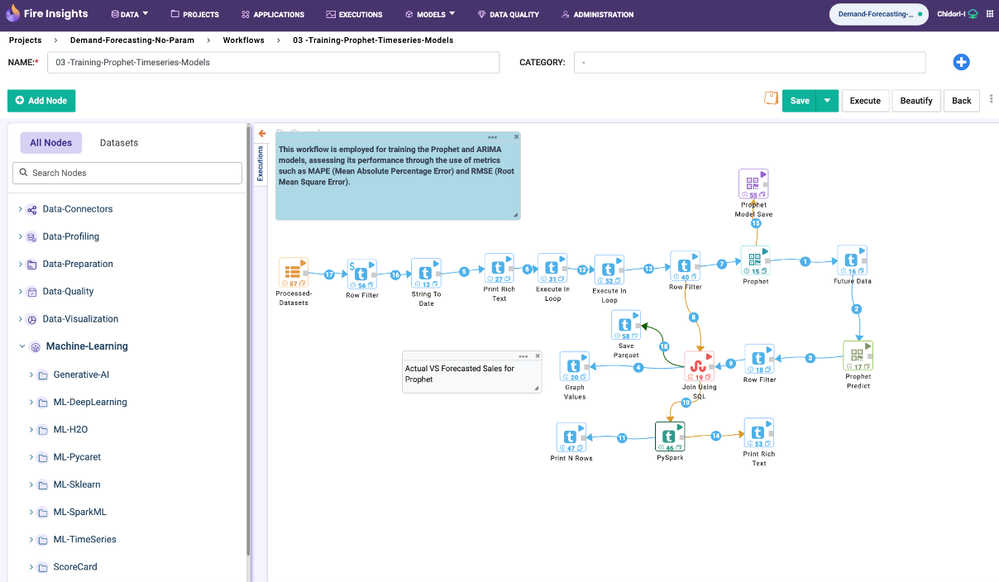The image size is (999, 582).
Task: Click the Prophet Predict node
Action: (x=857, y=357)
